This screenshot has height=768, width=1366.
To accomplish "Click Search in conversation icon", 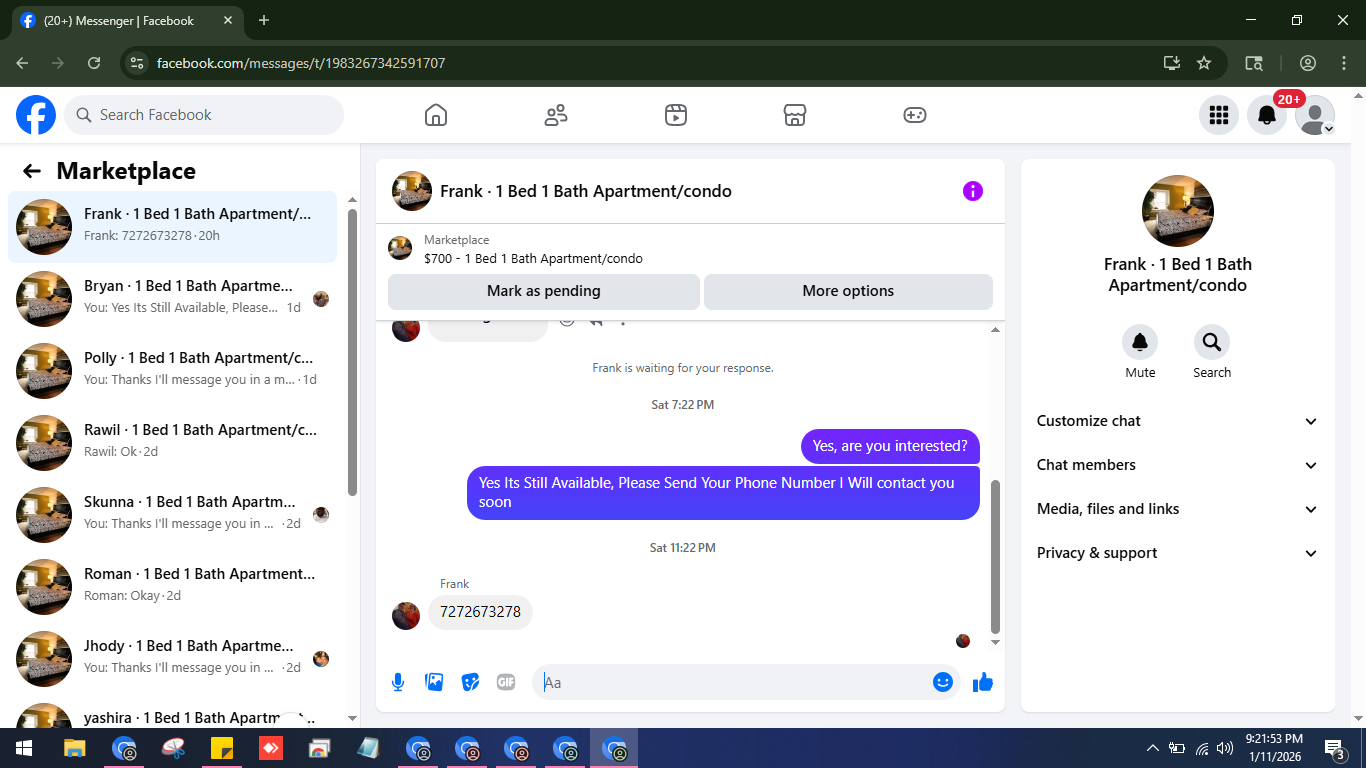I will 1212,343.
